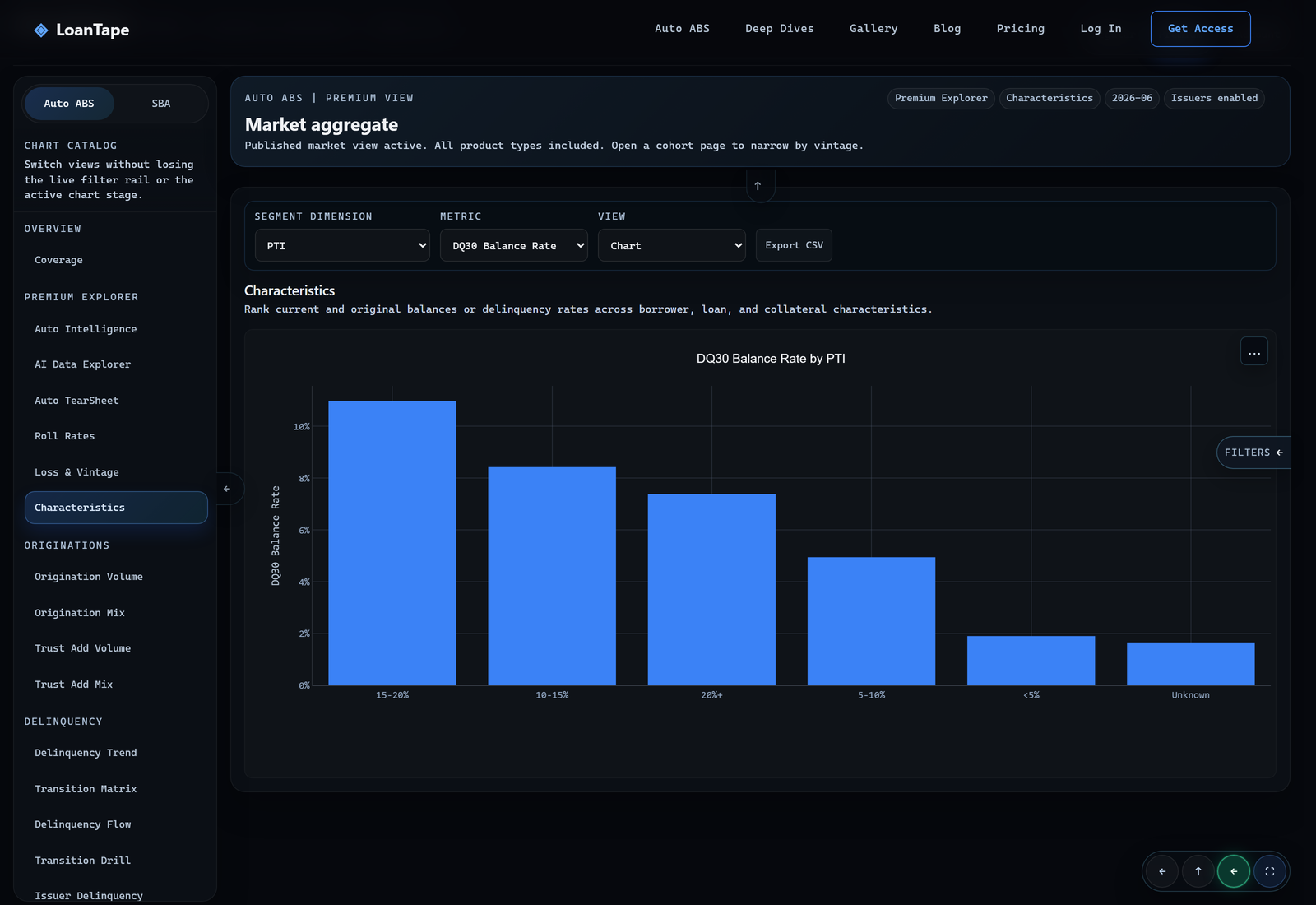
Task: Click the 2026-06 period chip
Action: point(1132,98)
